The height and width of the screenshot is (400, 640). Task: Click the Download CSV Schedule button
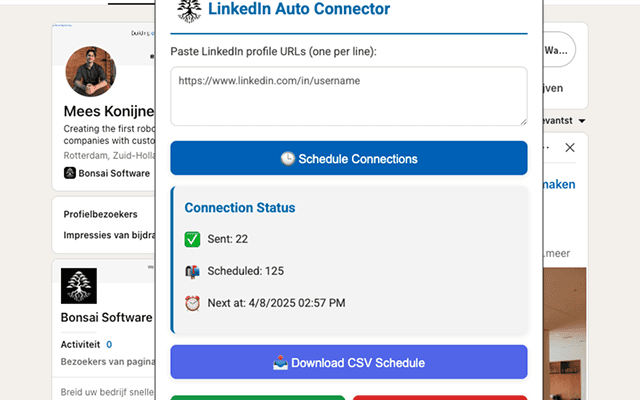349,362
